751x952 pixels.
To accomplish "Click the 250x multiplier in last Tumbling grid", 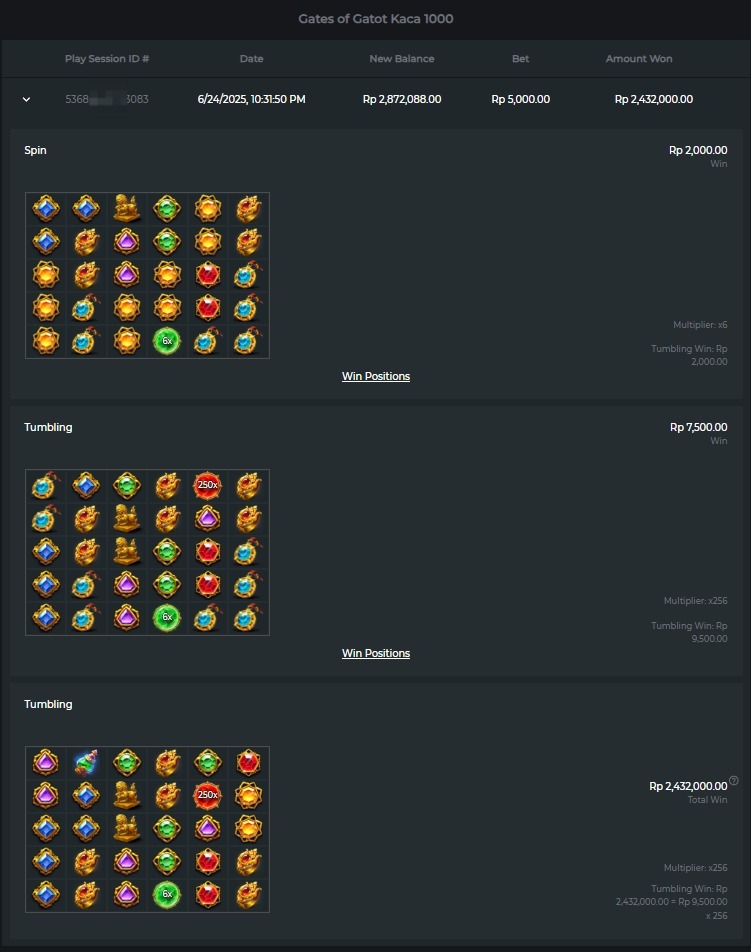I will pos(208,795).
